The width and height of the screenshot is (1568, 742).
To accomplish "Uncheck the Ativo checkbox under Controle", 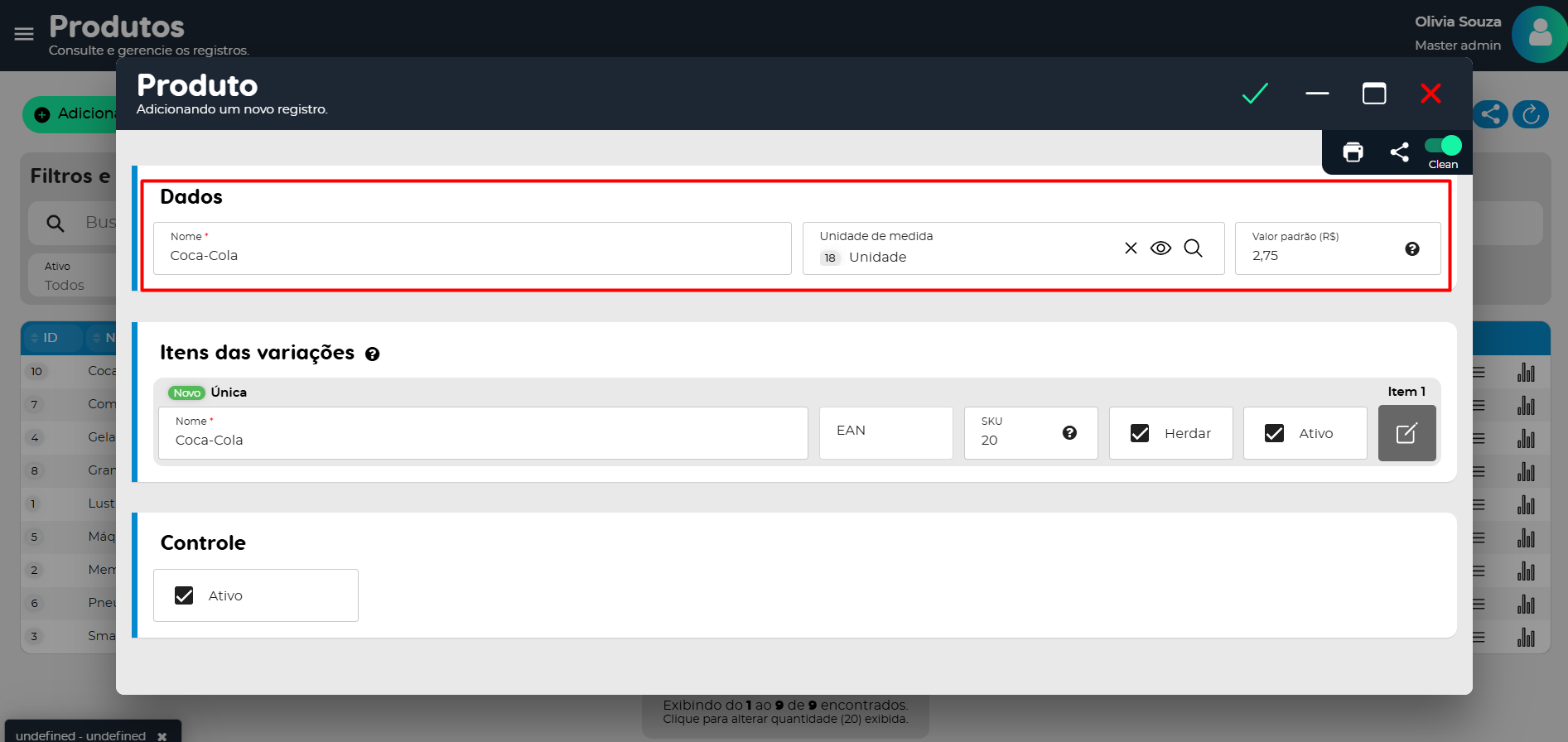I will point(184,595).
